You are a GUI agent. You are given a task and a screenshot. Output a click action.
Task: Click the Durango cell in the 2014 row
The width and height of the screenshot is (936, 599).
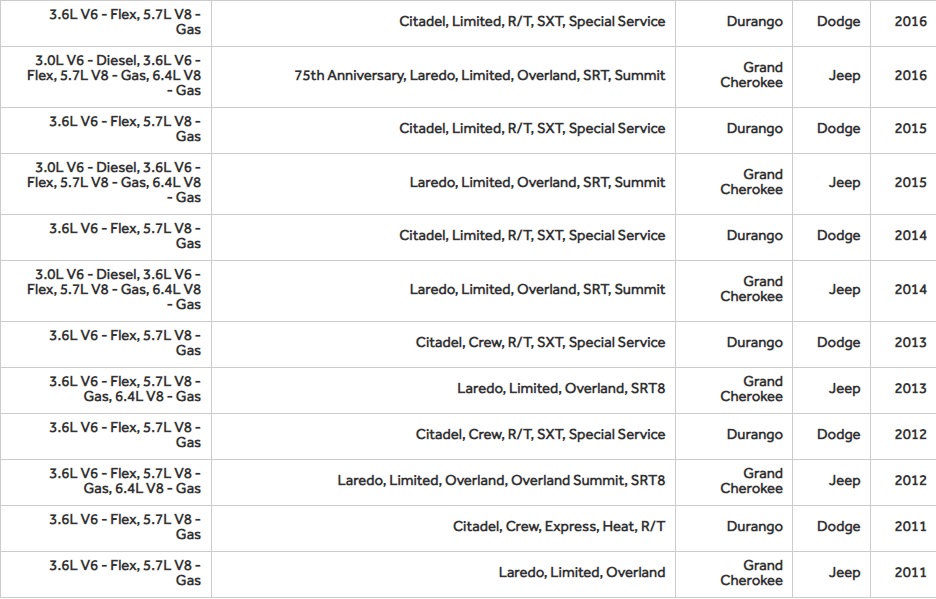[x=754, y=236]
